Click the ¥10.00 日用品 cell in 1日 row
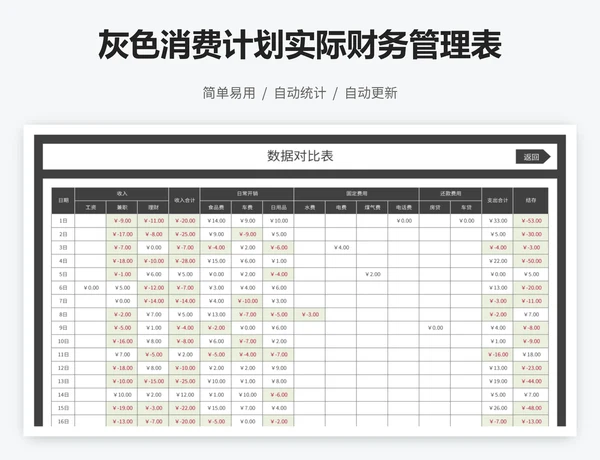Image resolution: width=600 pixels, height=460 pixels. pyautogui.click(x=279, y=221)
